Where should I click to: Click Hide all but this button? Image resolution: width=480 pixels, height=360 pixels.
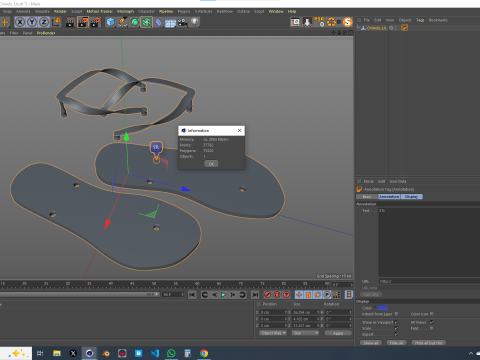pyautogui.click(x=429, y=343)
